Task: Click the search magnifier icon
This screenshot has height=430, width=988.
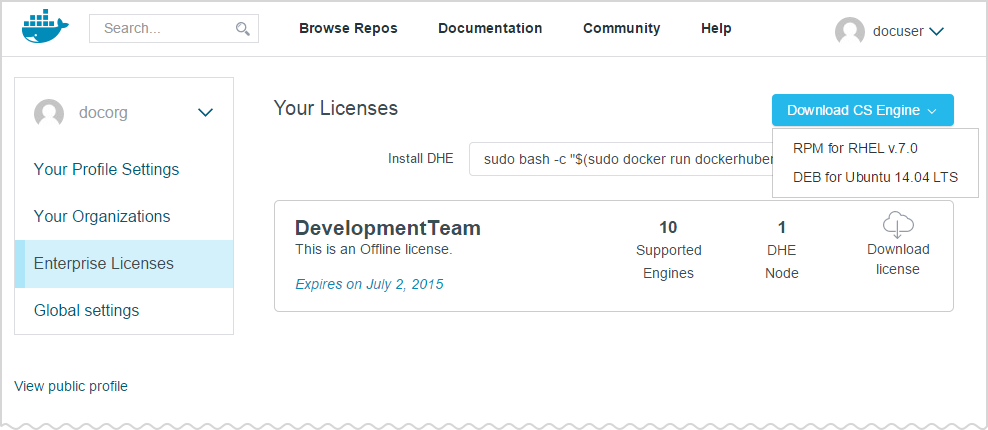Action: 242,29
